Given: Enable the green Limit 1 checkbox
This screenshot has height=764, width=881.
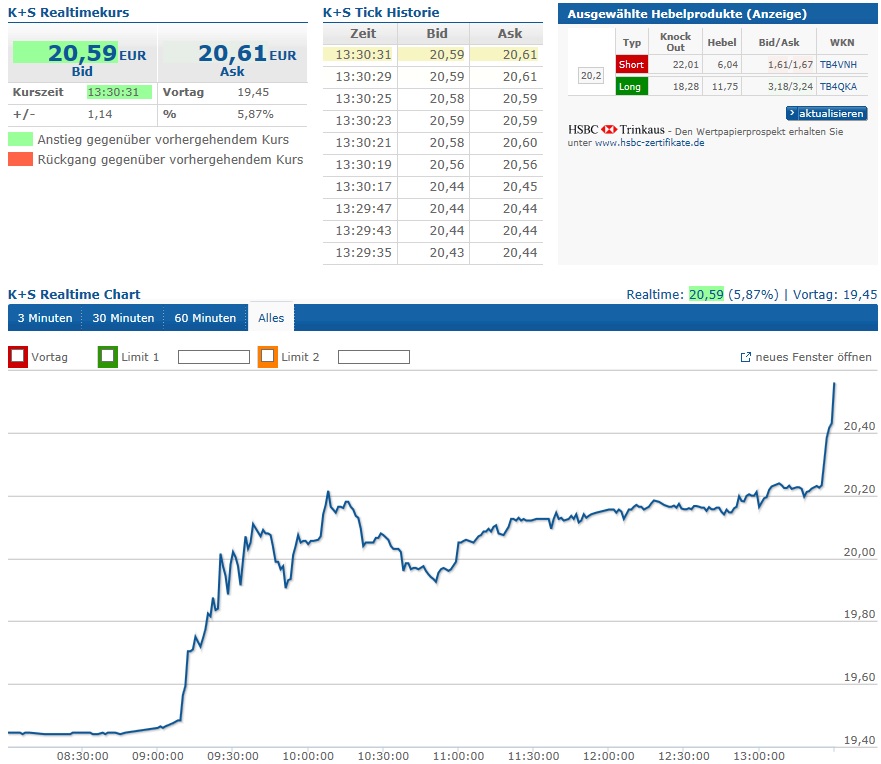Looking at the screenshot, I should 108,357.
